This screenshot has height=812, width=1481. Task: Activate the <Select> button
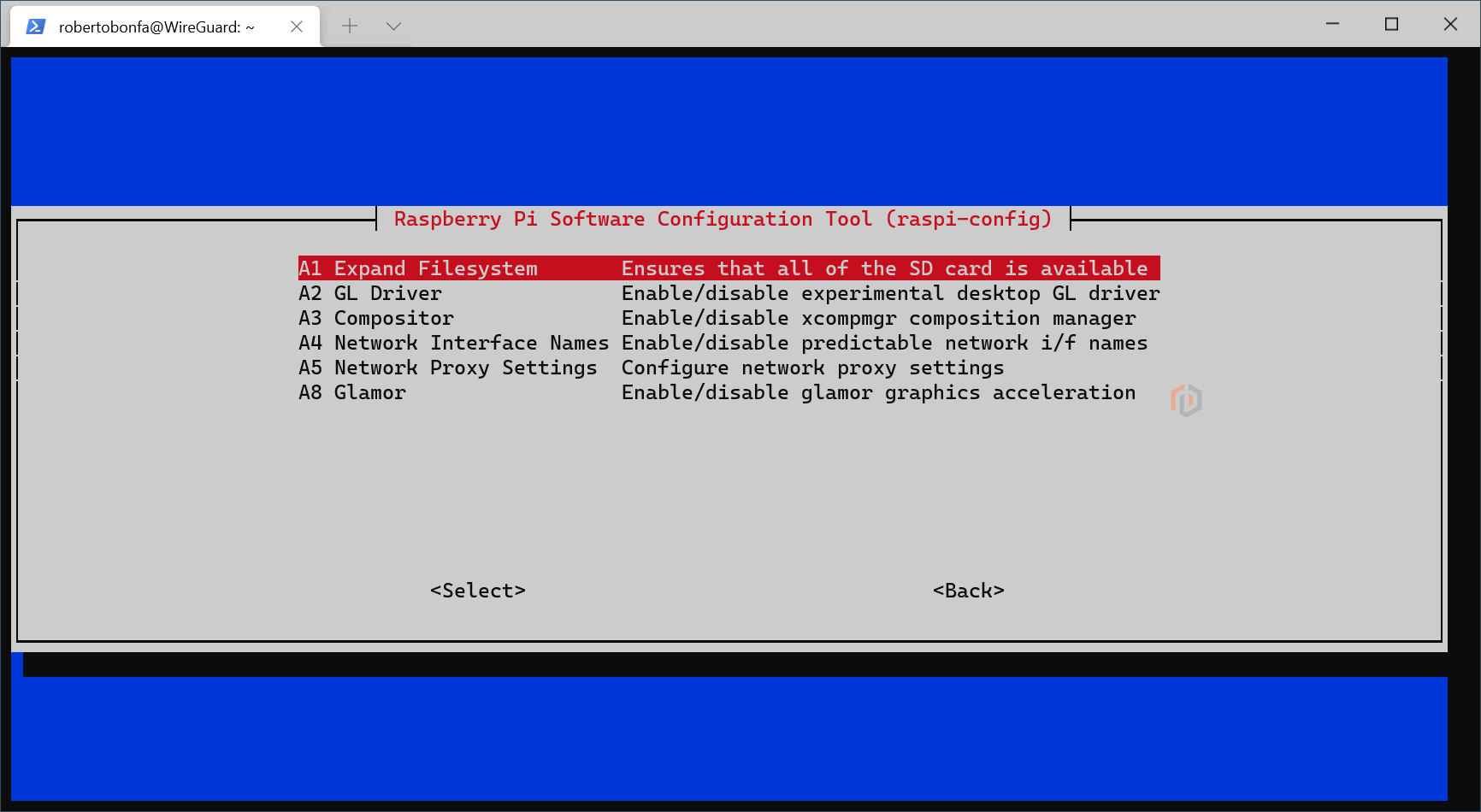pos(478,591)
